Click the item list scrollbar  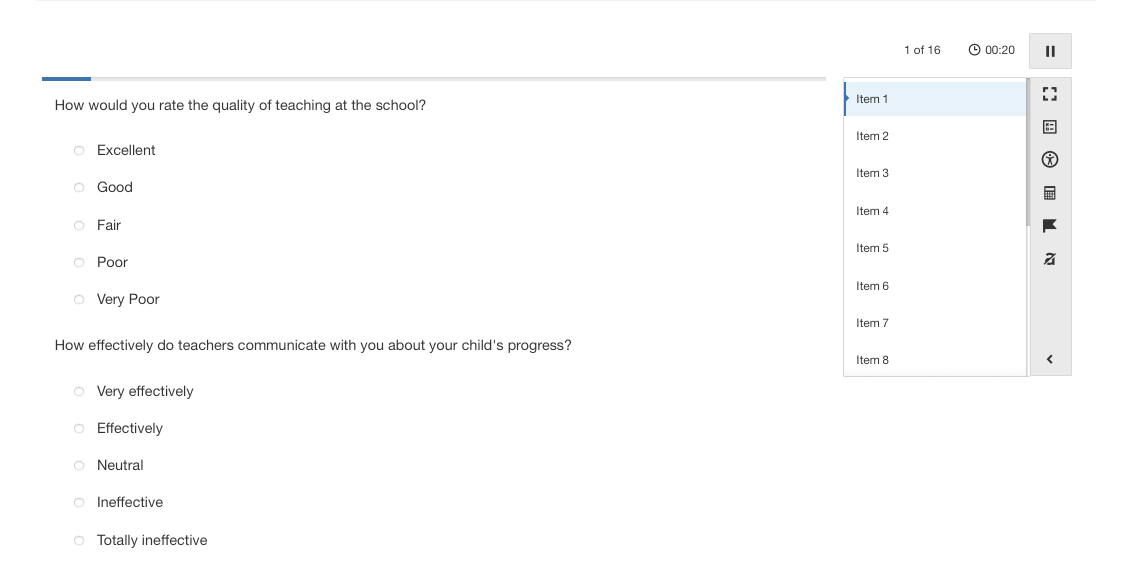[x=1028, y=152]
